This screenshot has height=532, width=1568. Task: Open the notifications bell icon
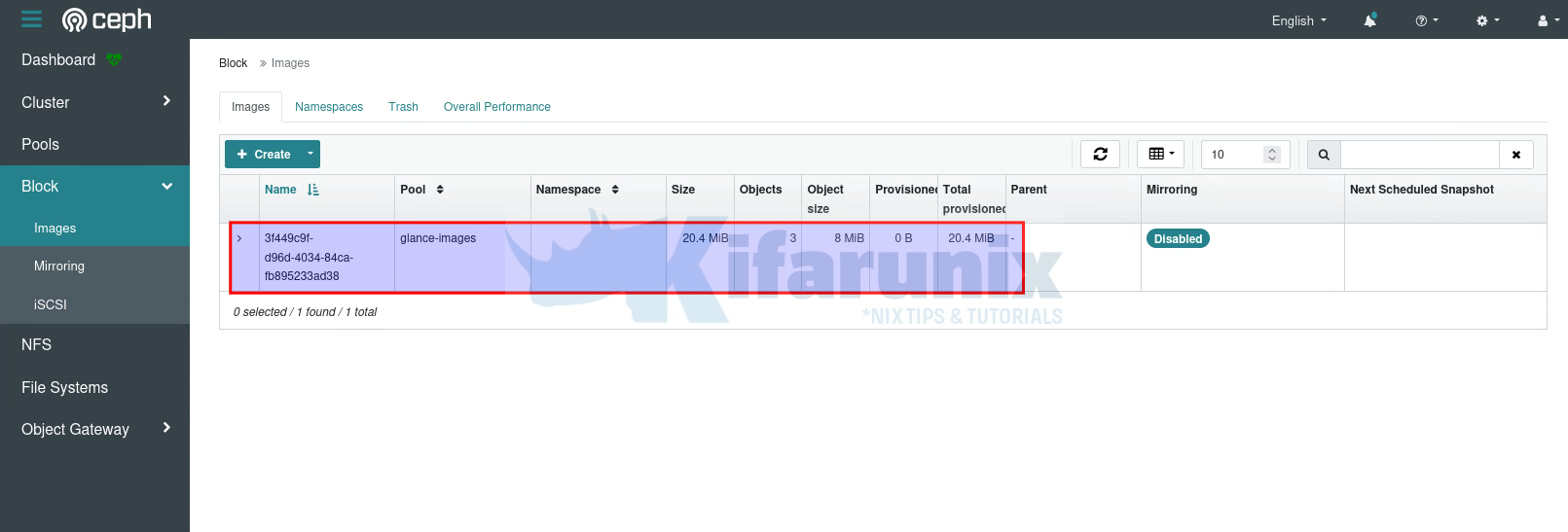[1369, 20]
